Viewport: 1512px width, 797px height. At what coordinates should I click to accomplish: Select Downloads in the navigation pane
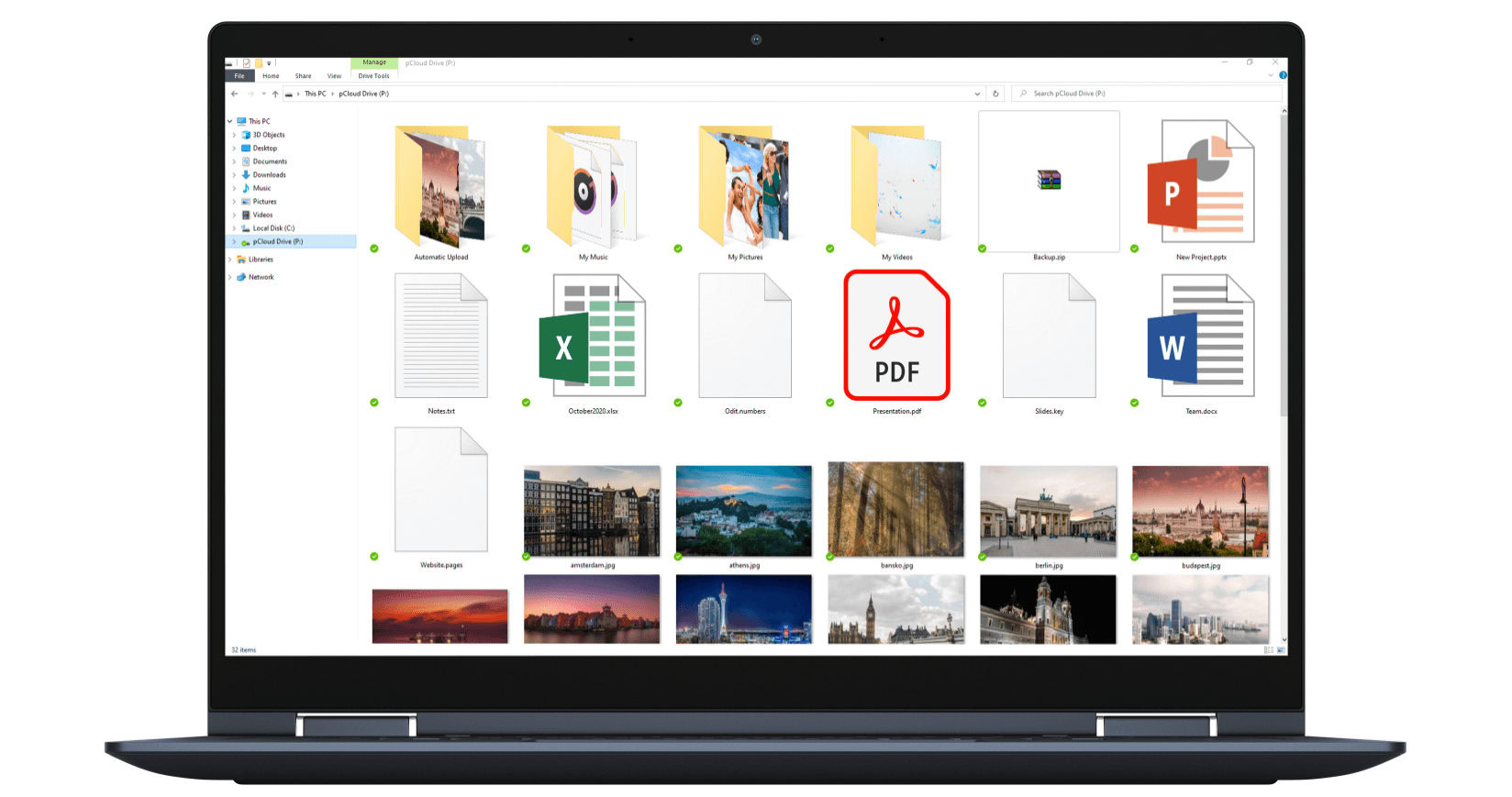[x=269, y=174]
